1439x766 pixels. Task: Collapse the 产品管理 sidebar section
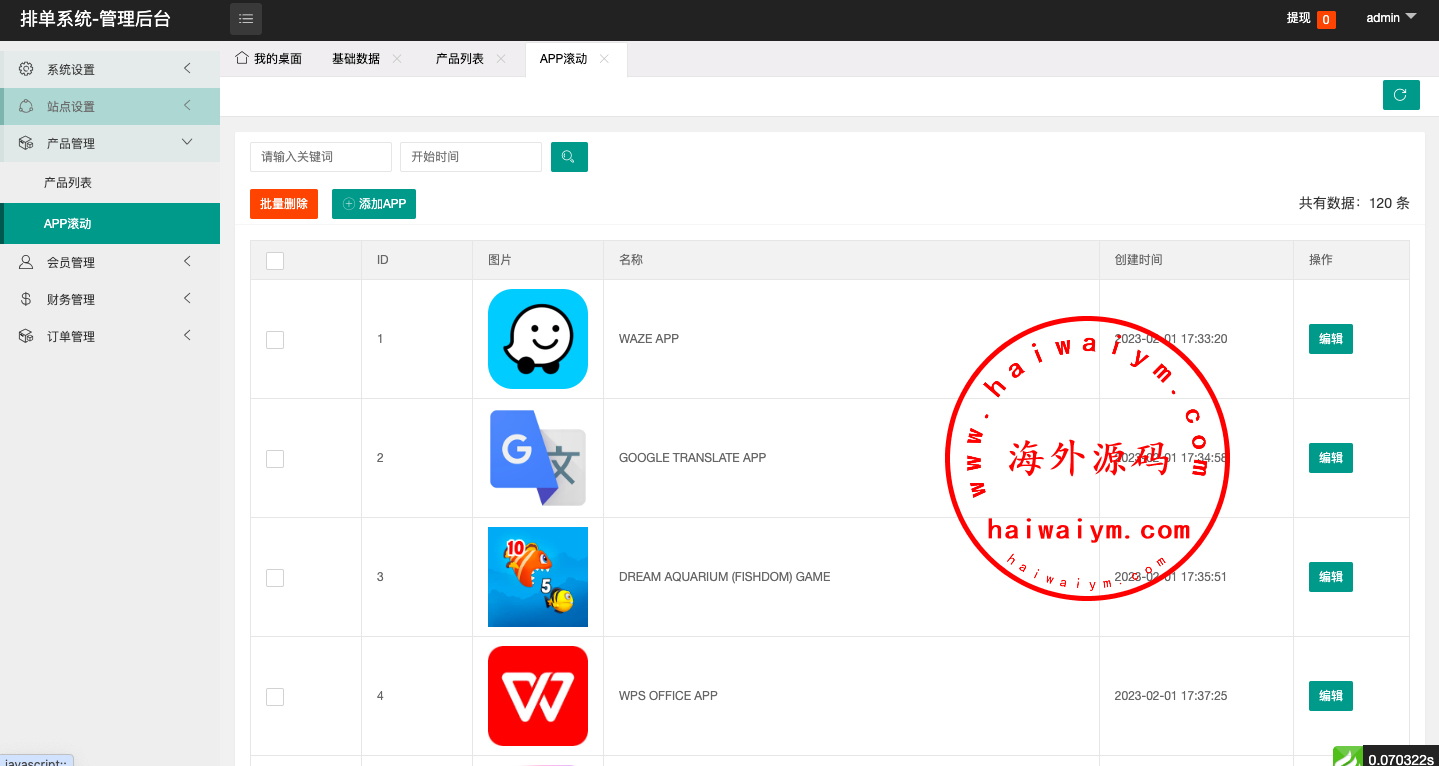point(110,143)
